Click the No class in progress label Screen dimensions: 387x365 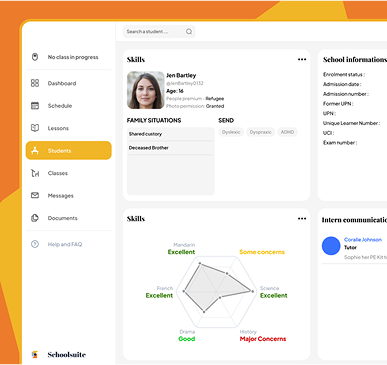tap(73, 57)
